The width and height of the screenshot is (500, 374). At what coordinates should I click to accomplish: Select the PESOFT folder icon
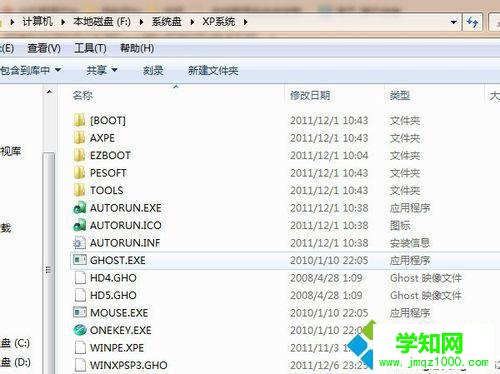coord(79,173)
